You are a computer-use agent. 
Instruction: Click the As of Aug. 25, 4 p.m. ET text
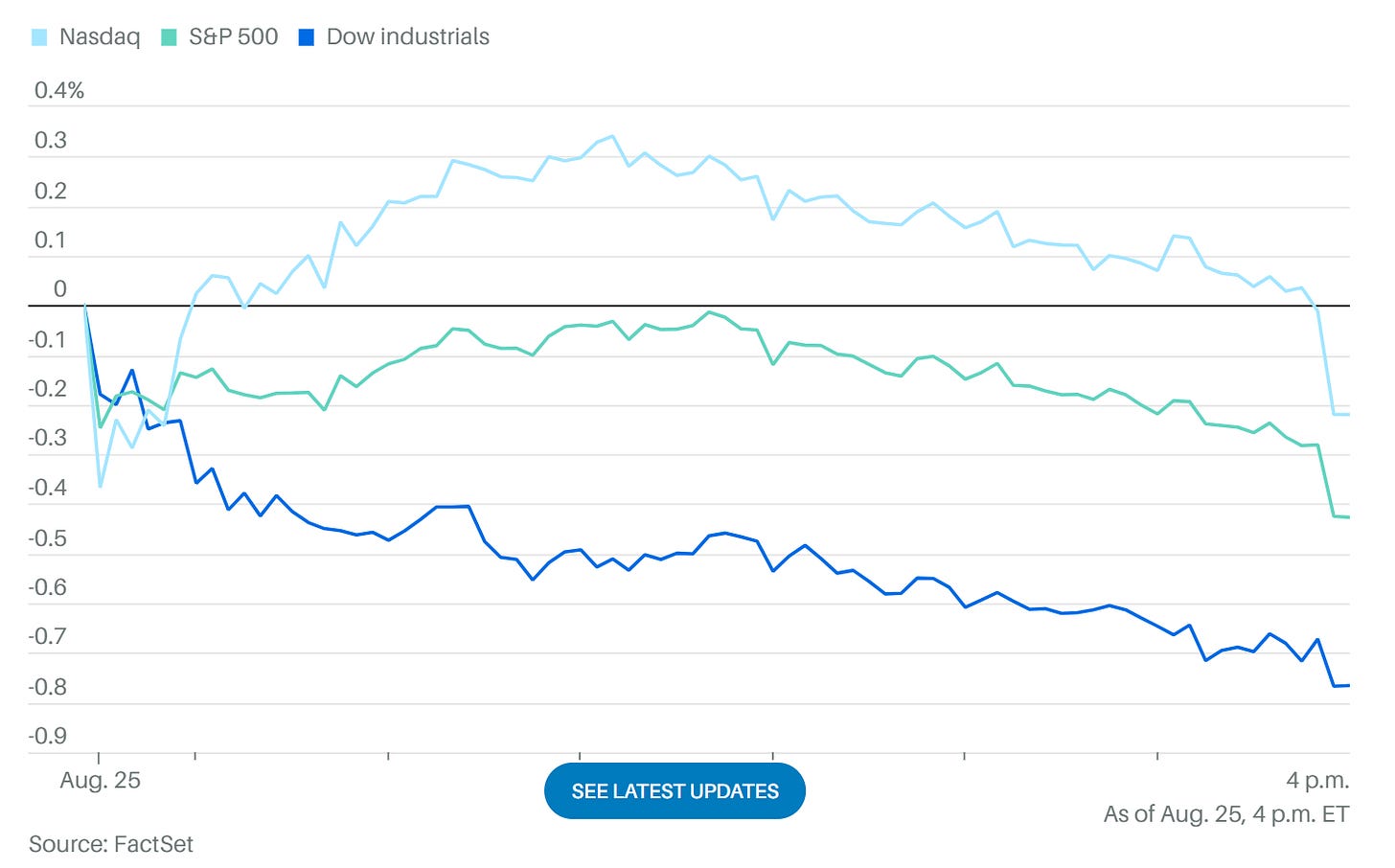[x=1226, y=815]
